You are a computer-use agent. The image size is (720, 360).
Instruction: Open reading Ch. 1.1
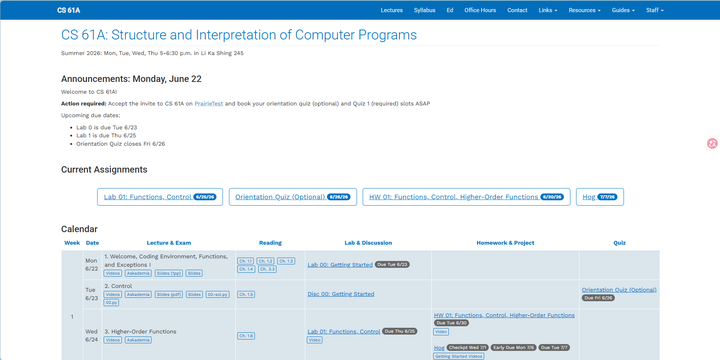245,261
